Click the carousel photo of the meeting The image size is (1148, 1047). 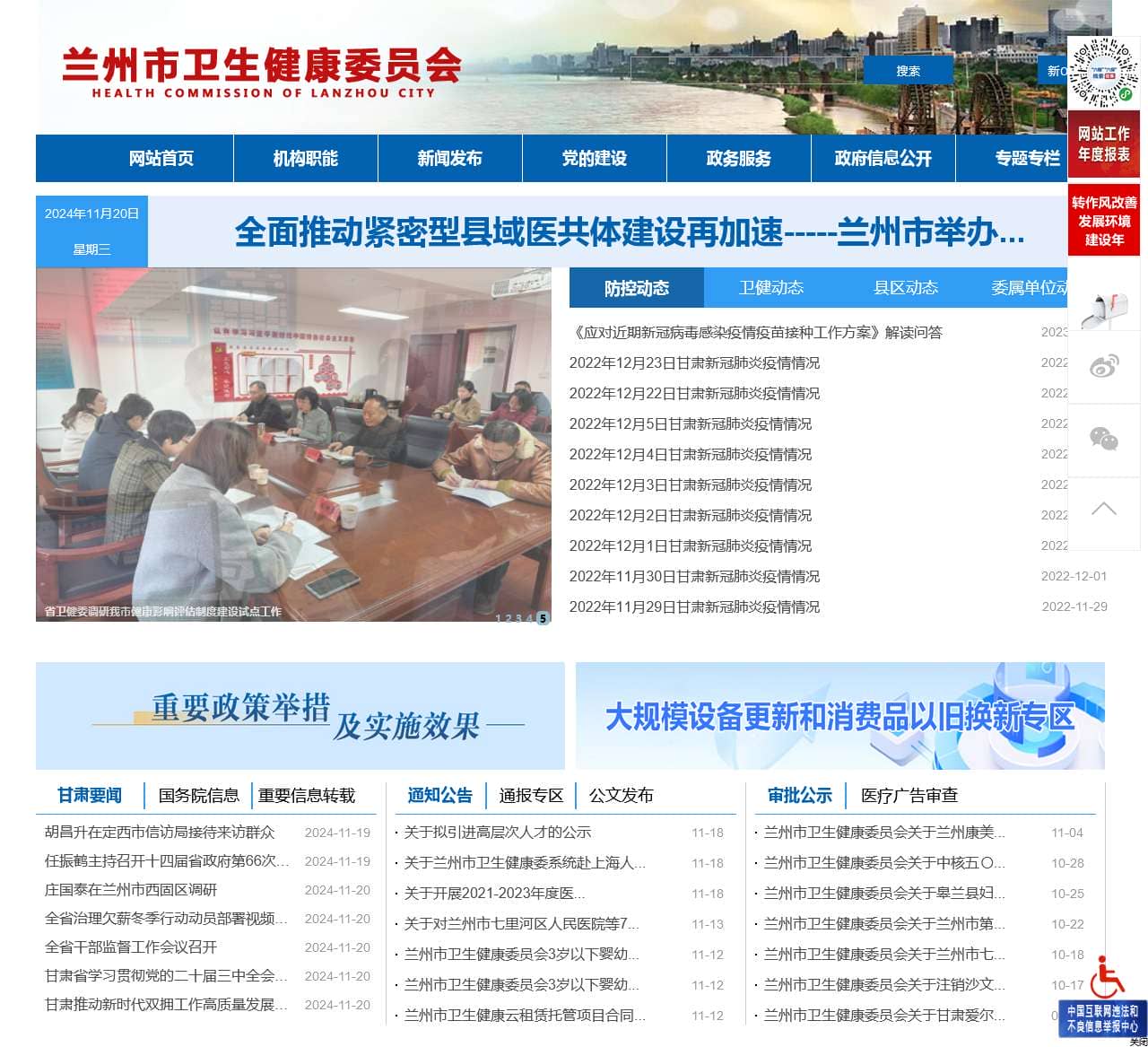point(293,445)
